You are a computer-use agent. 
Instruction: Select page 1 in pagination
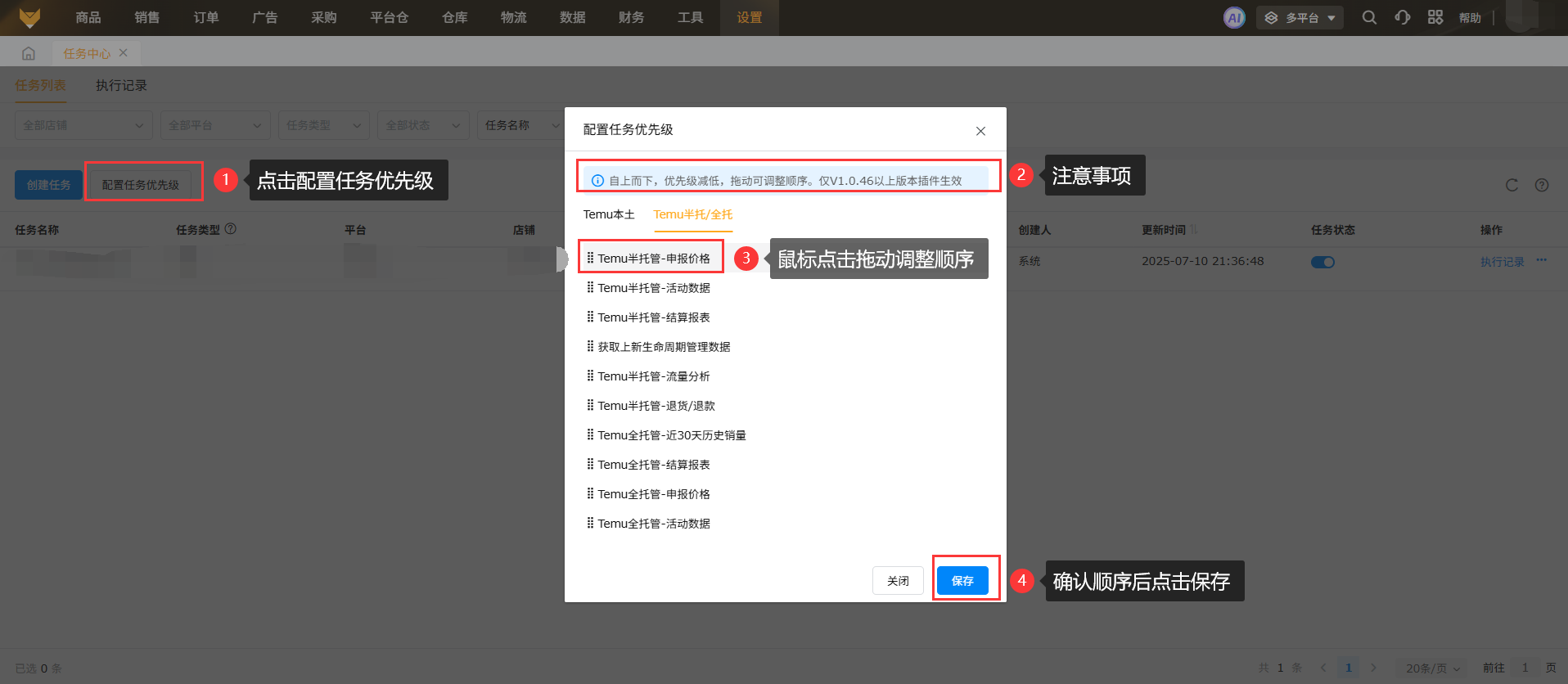tap(1349, 668)
